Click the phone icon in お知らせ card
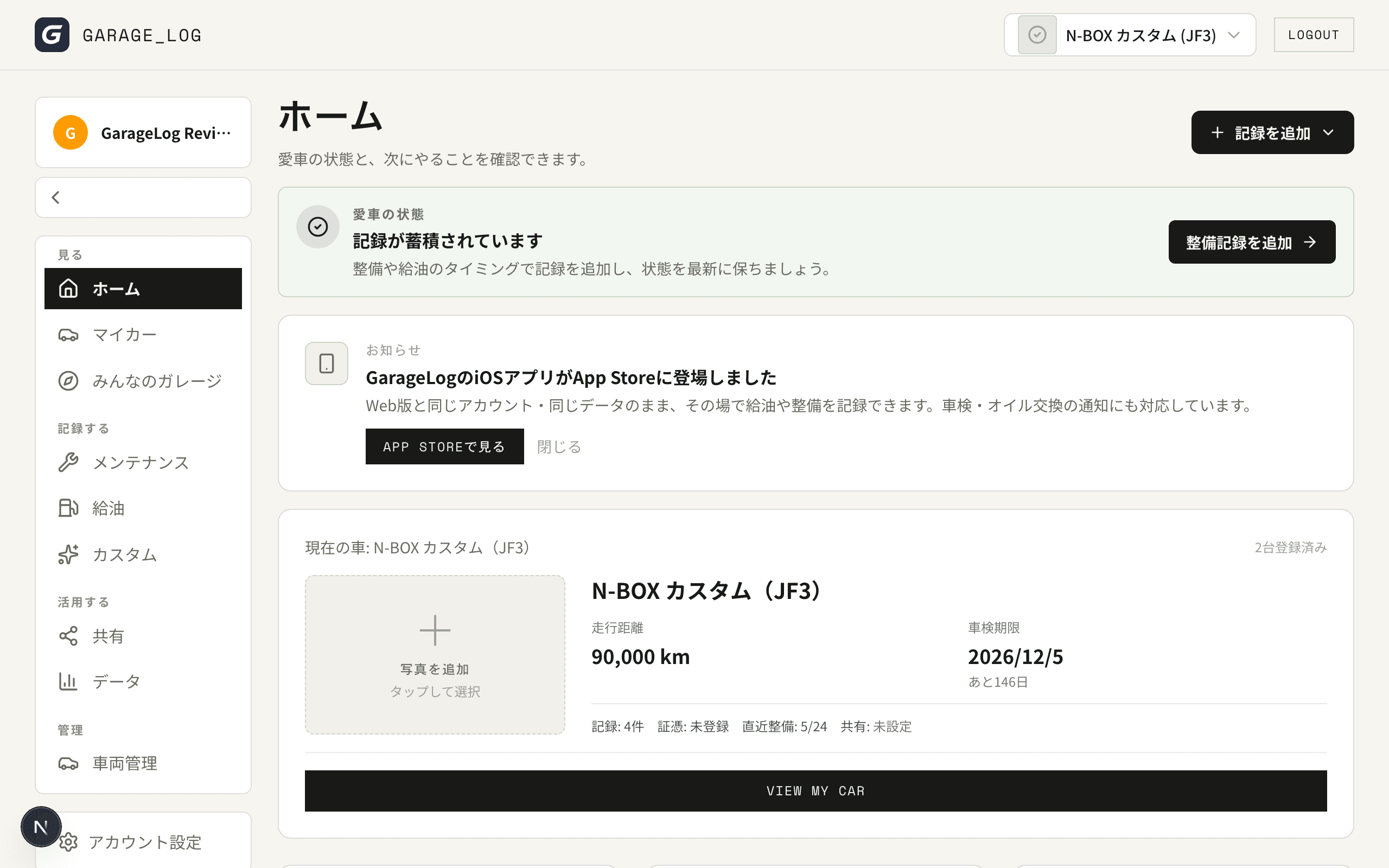 click(x=326, y=363)
